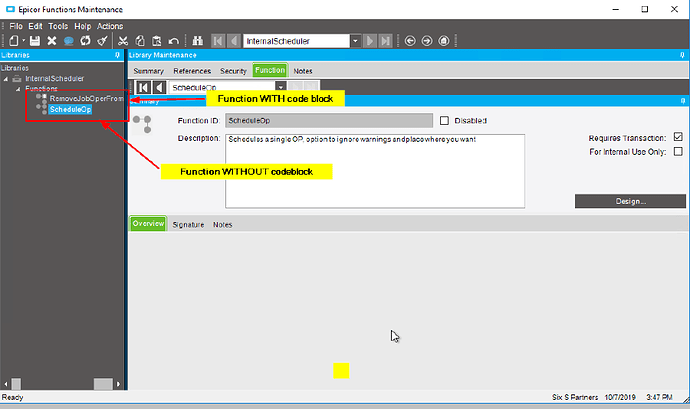
Task: Go to first function record
Action: point(143,87)
